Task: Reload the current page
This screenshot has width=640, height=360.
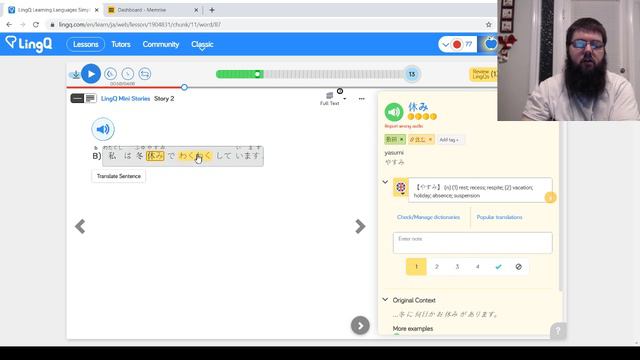Action: click(x=36, y=24)
